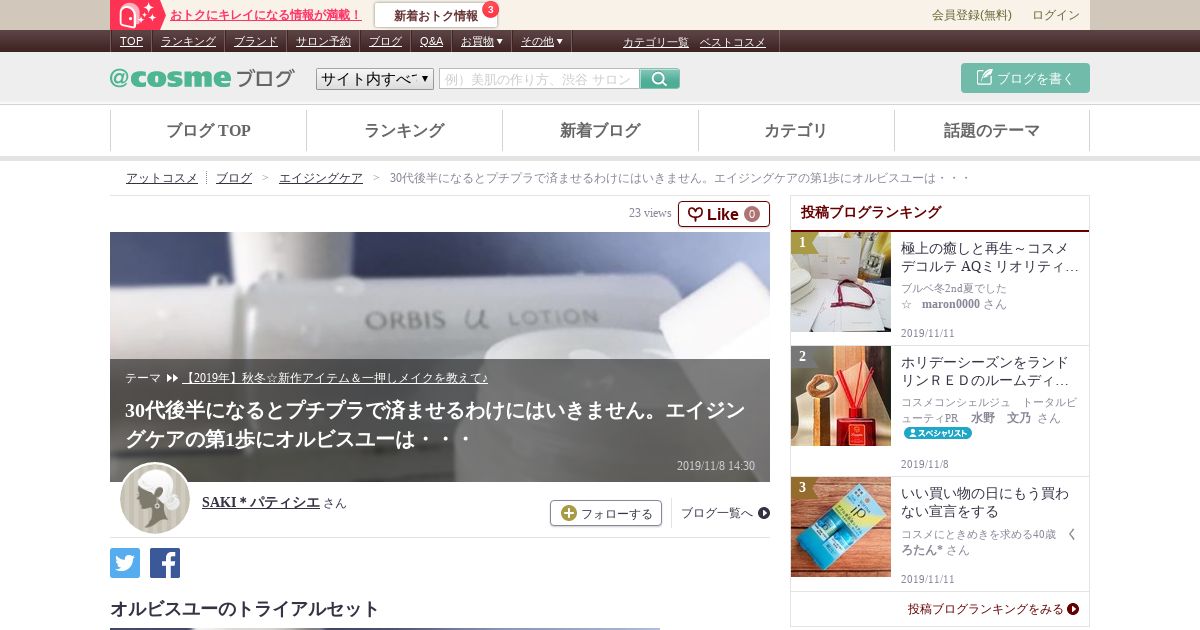The image size is (1200, 630).
Task: Click the @cosme ブログ logo
Action: tap(202, 78)
